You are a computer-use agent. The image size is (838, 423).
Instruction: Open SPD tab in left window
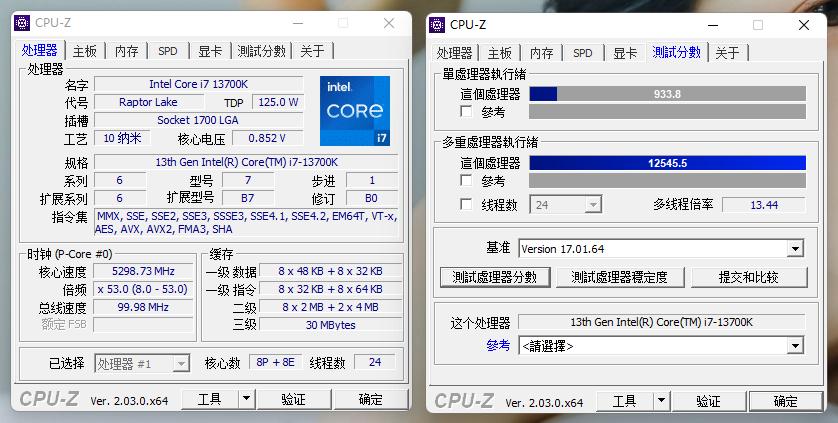click(168, 51)
